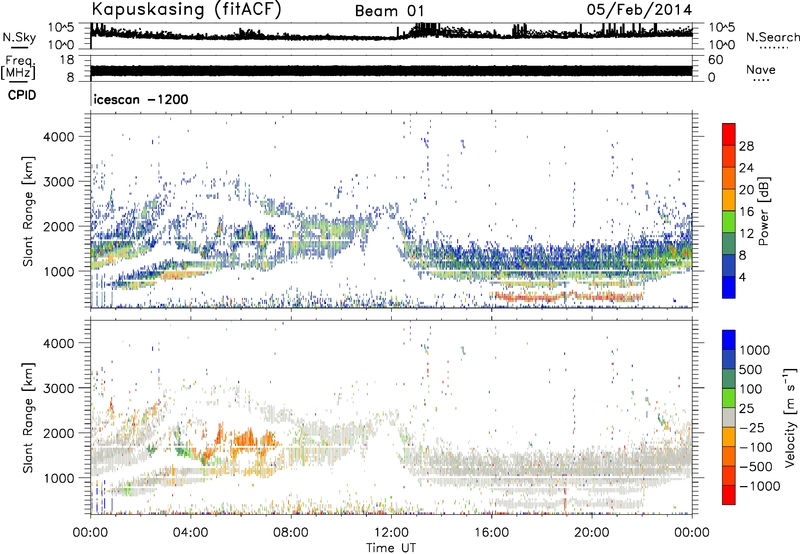Click the "Nave" legend label

coord(760,69)
